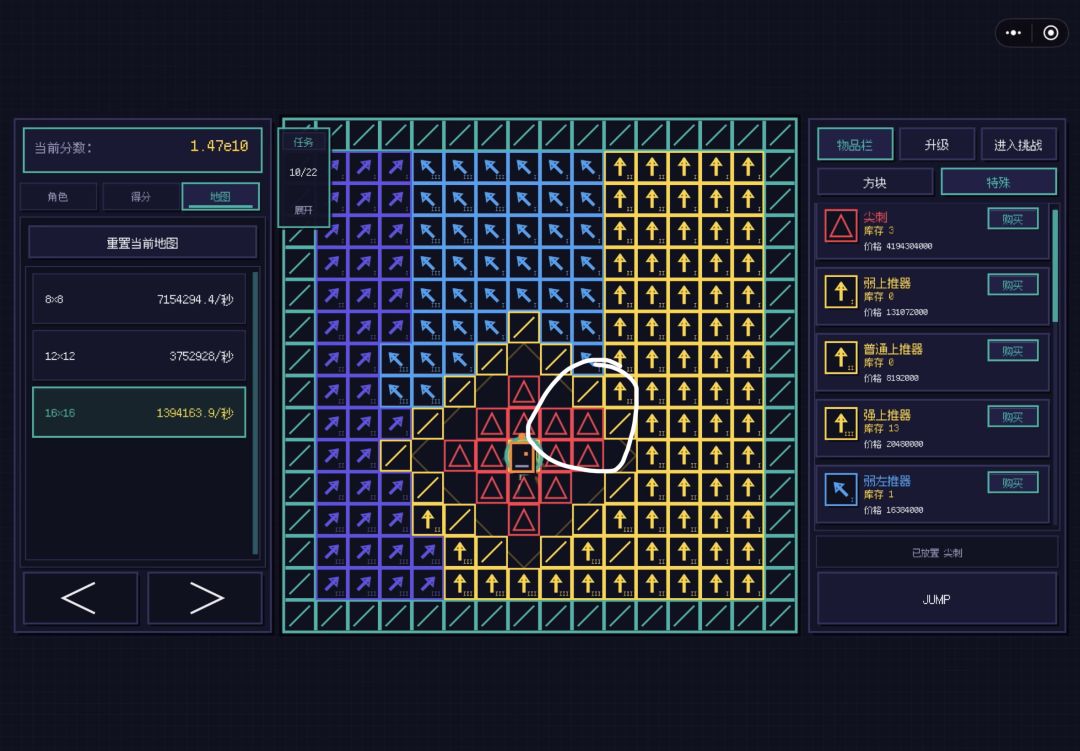Click the red 尖刺 spike item icon
1080x751 pixels.
[x=840, y=226]
